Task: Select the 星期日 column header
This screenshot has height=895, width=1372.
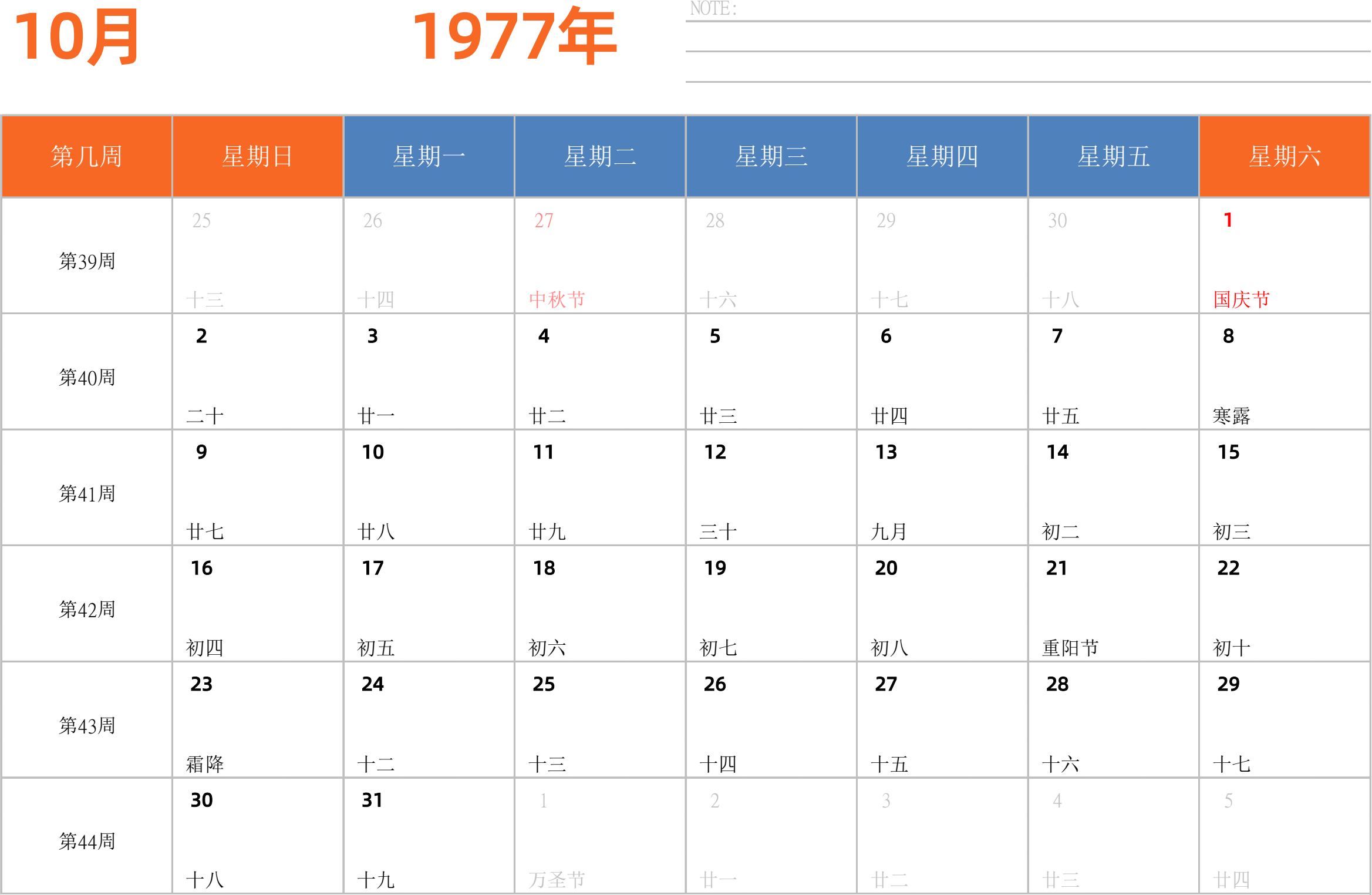Action: 258,156
